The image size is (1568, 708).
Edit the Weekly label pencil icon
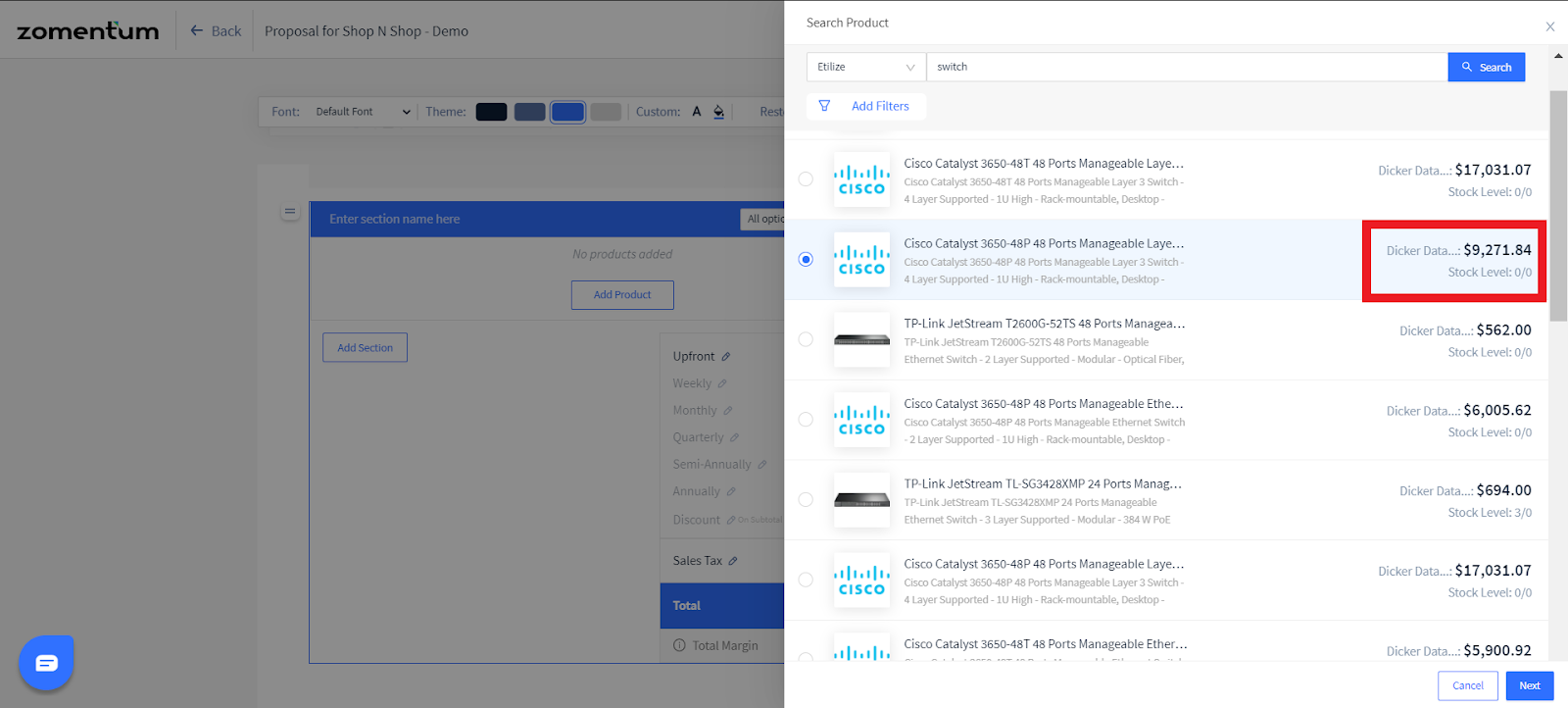[x=722, y=383]
